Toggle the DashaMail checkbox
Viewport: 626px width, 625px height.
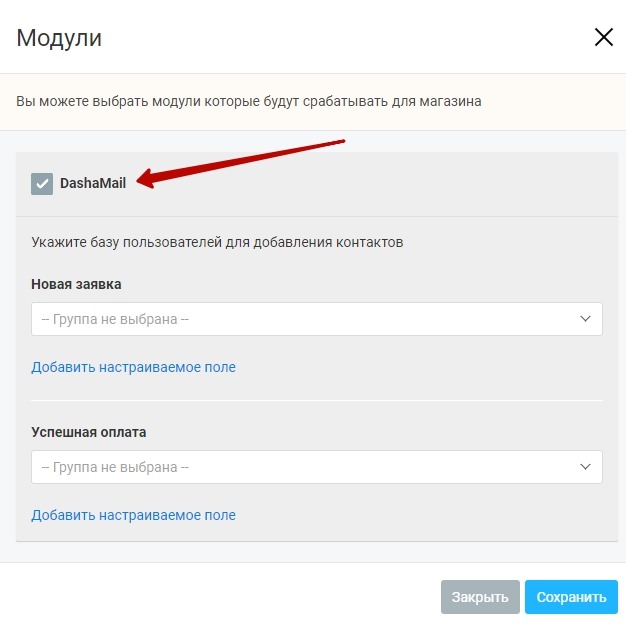(x=42, y=183)
